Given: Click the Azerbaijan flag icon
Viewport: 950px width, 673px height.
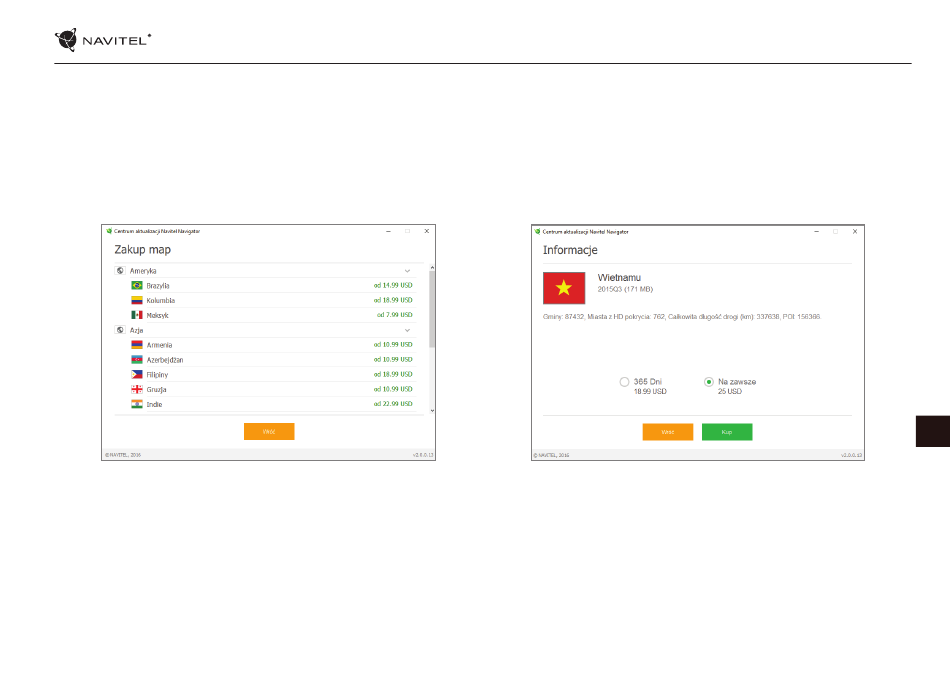Looking at the screenshot, I should (x=137, y=360).
